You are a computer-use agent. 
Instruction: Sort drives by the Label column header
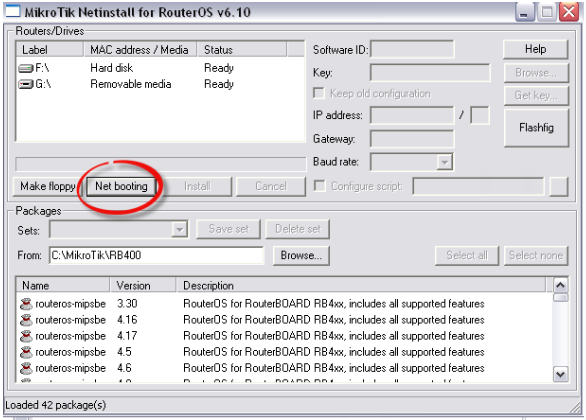pyautogui.click(x=49, y=50)
